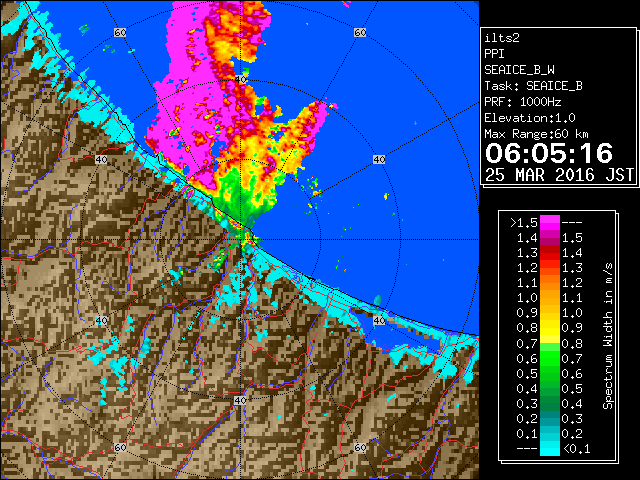
Task: Select the date '25 MAR 2016 JST'
Action: [x=559, y=175]
